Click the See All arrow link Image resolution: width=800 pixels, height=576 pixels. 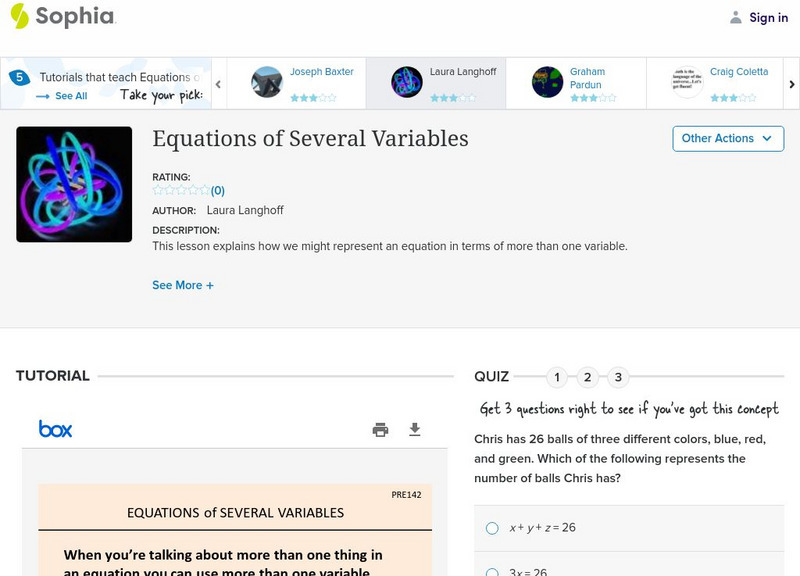click(62, 96)
